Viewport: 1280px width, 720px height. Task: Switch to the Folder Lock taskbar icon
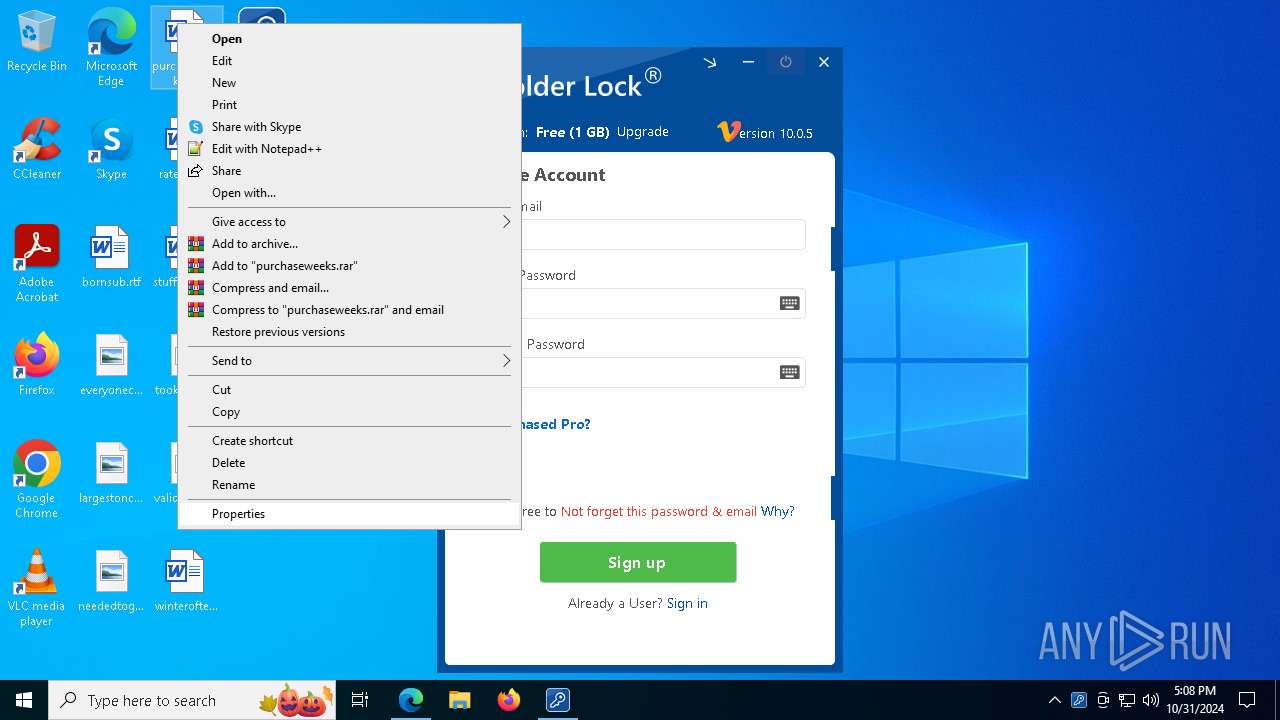point(557,700)
